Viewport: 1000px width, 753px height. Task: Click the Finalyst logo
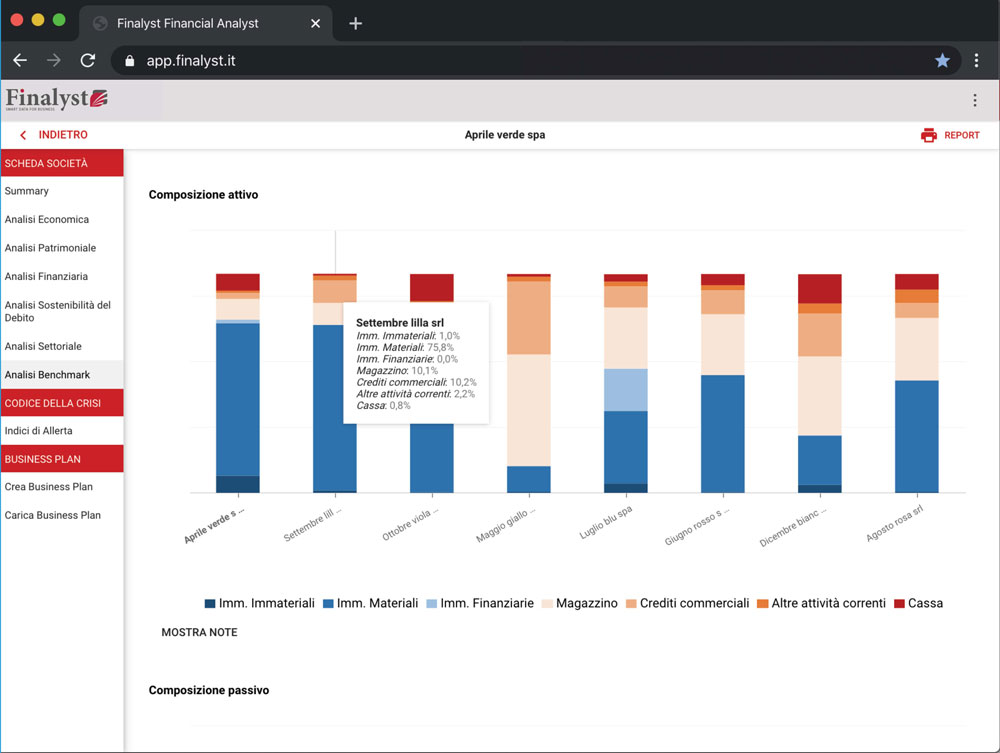click(x=56, y=99)
